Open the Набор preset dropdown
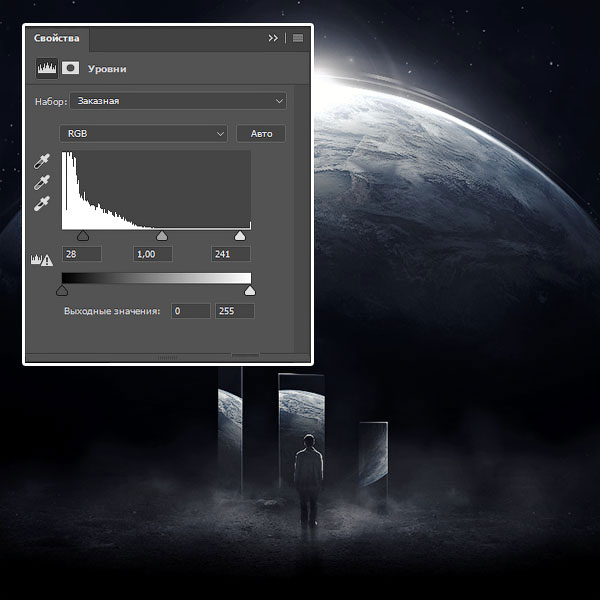 (178, 101)
